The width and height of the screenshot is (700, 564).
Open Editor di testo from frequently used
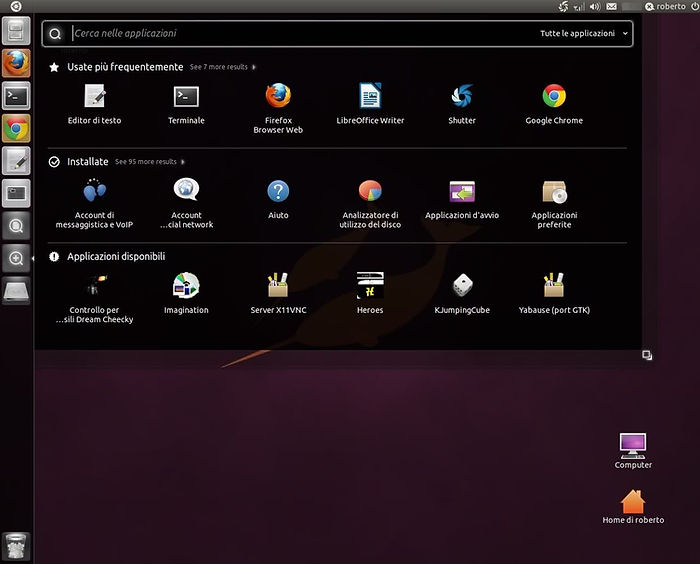(x=94, y=104)
